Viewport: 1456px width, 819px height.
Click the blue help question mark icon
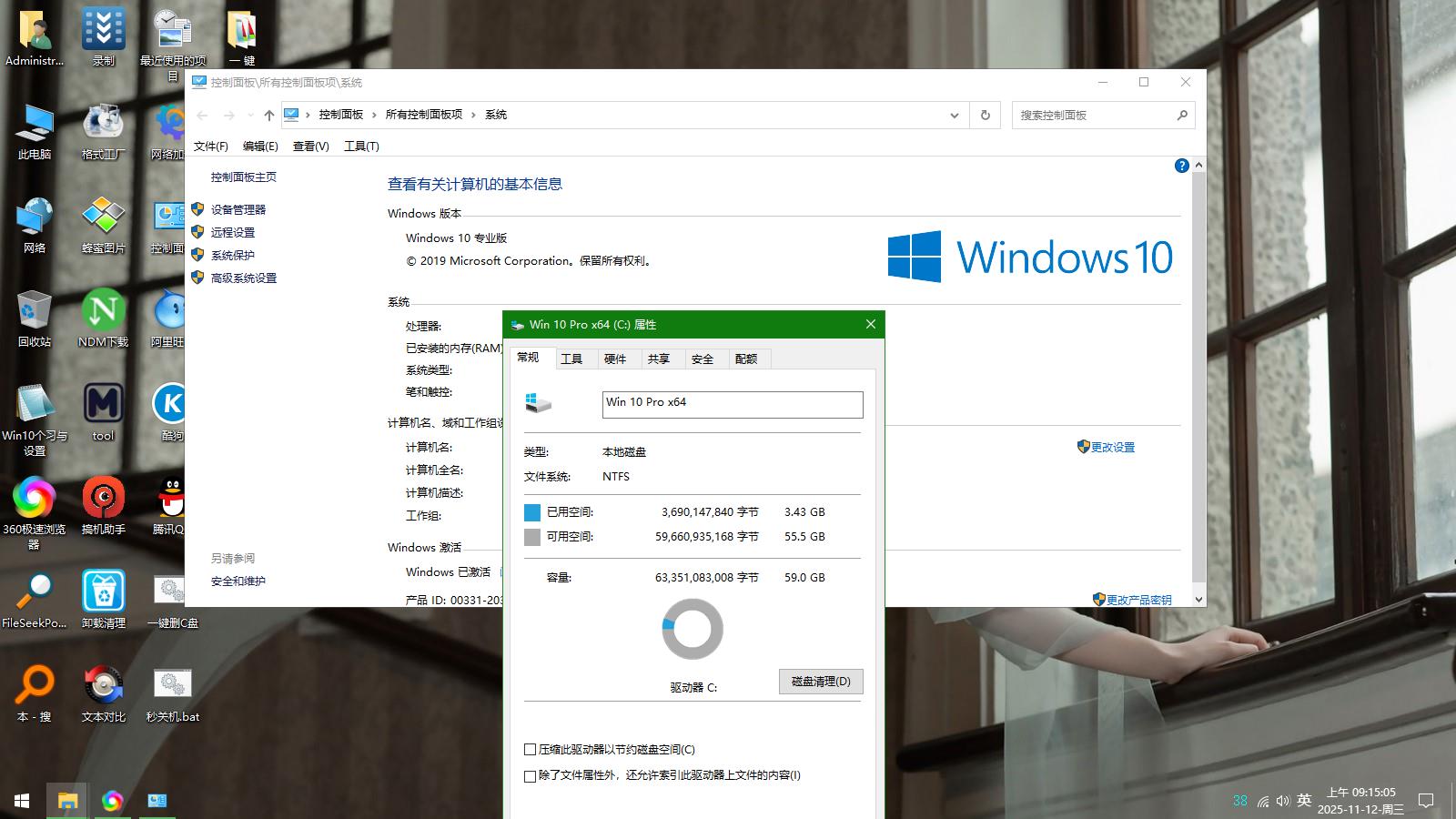point(1181,166)
